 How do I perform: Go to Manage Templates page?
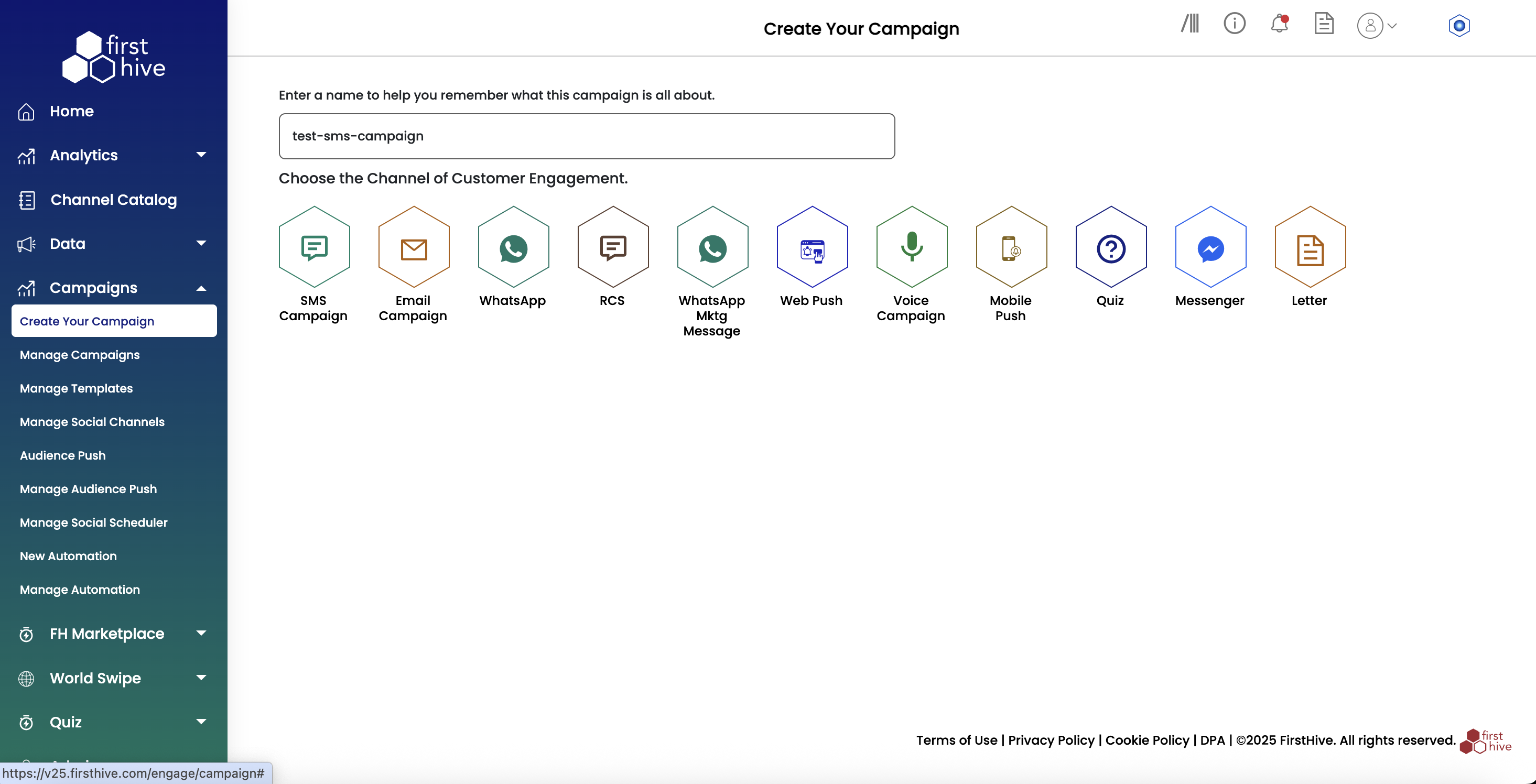coord(77,388)
